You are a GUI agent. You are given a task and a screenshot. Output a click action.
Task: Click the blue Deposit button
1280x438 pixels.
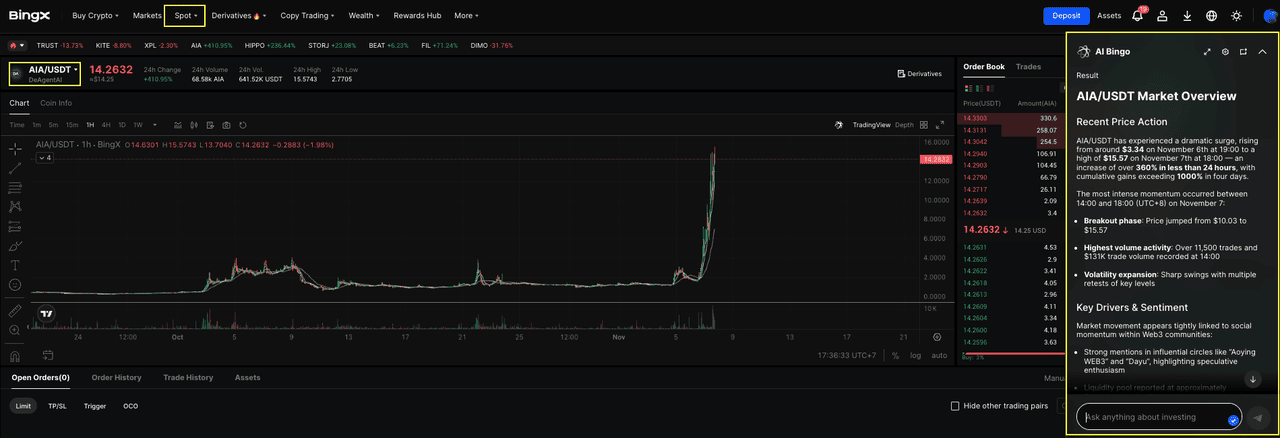[x=1066, y=16]
